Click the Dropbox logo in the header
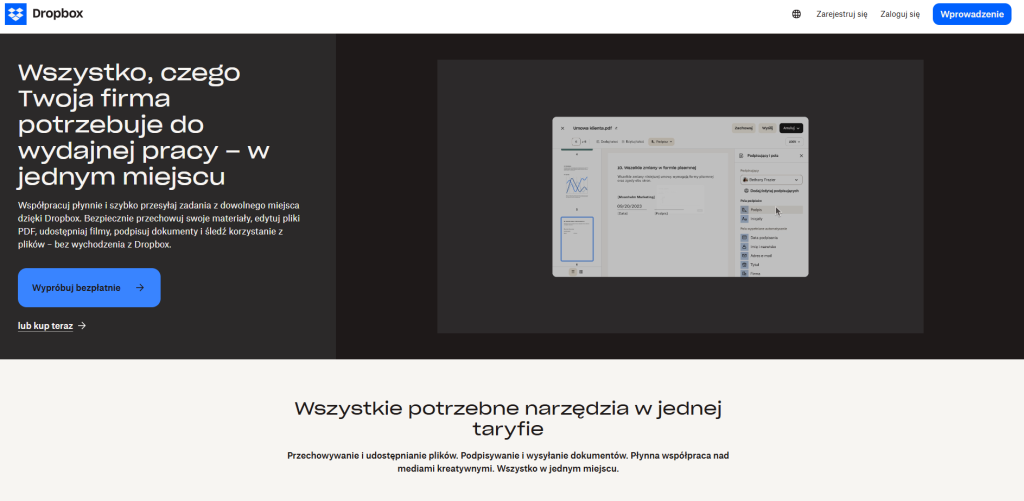The height and width of the screenshot is (501, 1024). [x=44, y=13]
